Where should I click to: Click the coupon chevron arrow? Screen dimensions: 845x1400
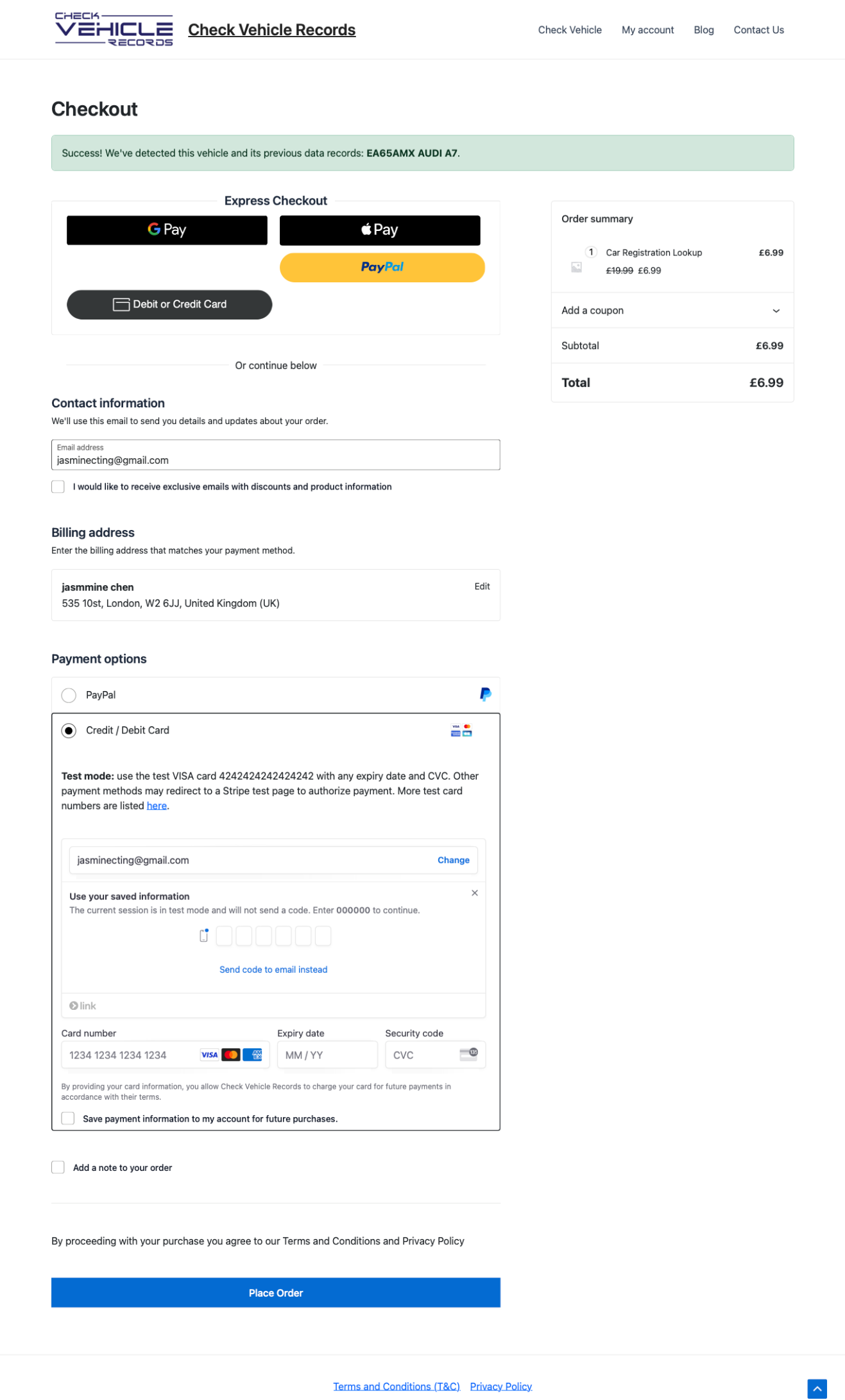(x=776, y=311)
